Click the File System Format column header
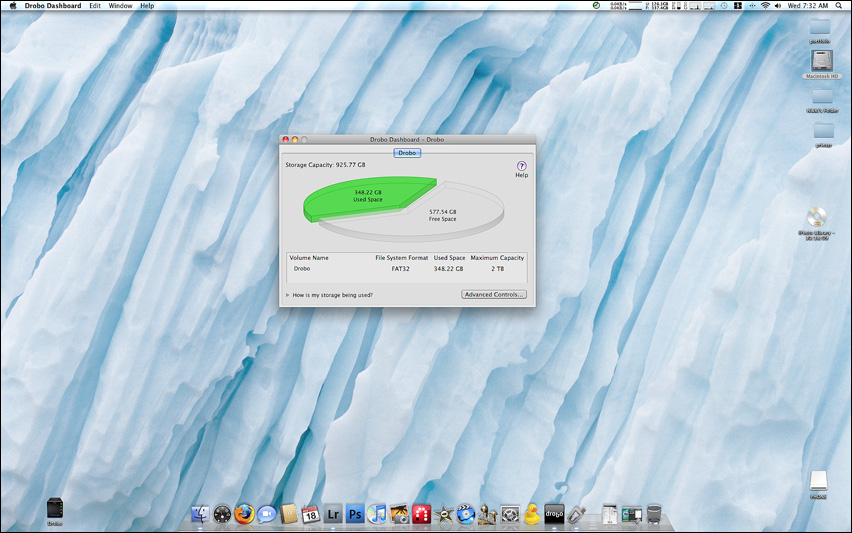The width and height of the screenshot is (852, 533). (x=402, y=258)
